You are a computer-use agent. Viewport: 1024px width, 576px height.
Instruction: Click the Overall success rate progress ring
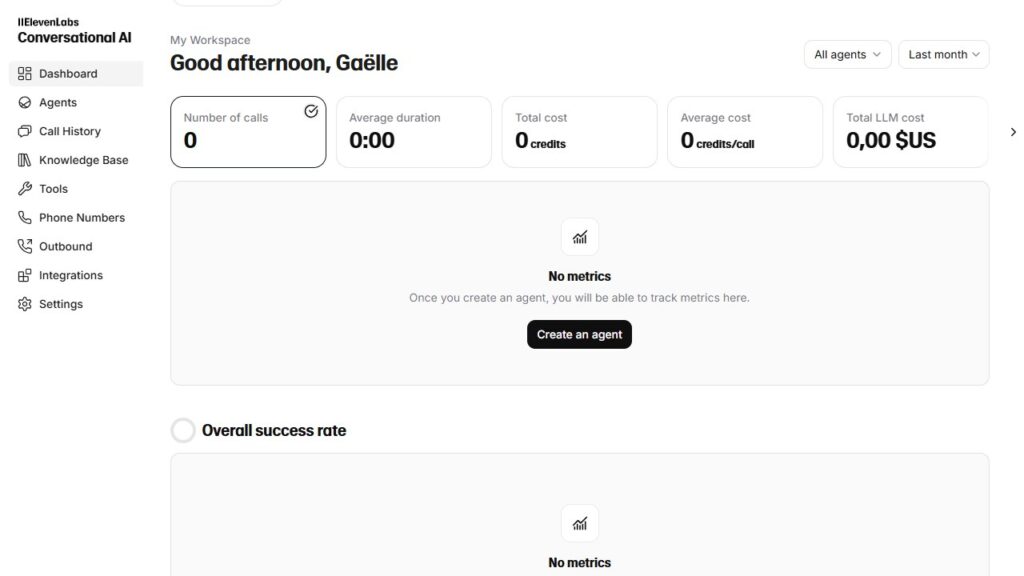[183, 430]
